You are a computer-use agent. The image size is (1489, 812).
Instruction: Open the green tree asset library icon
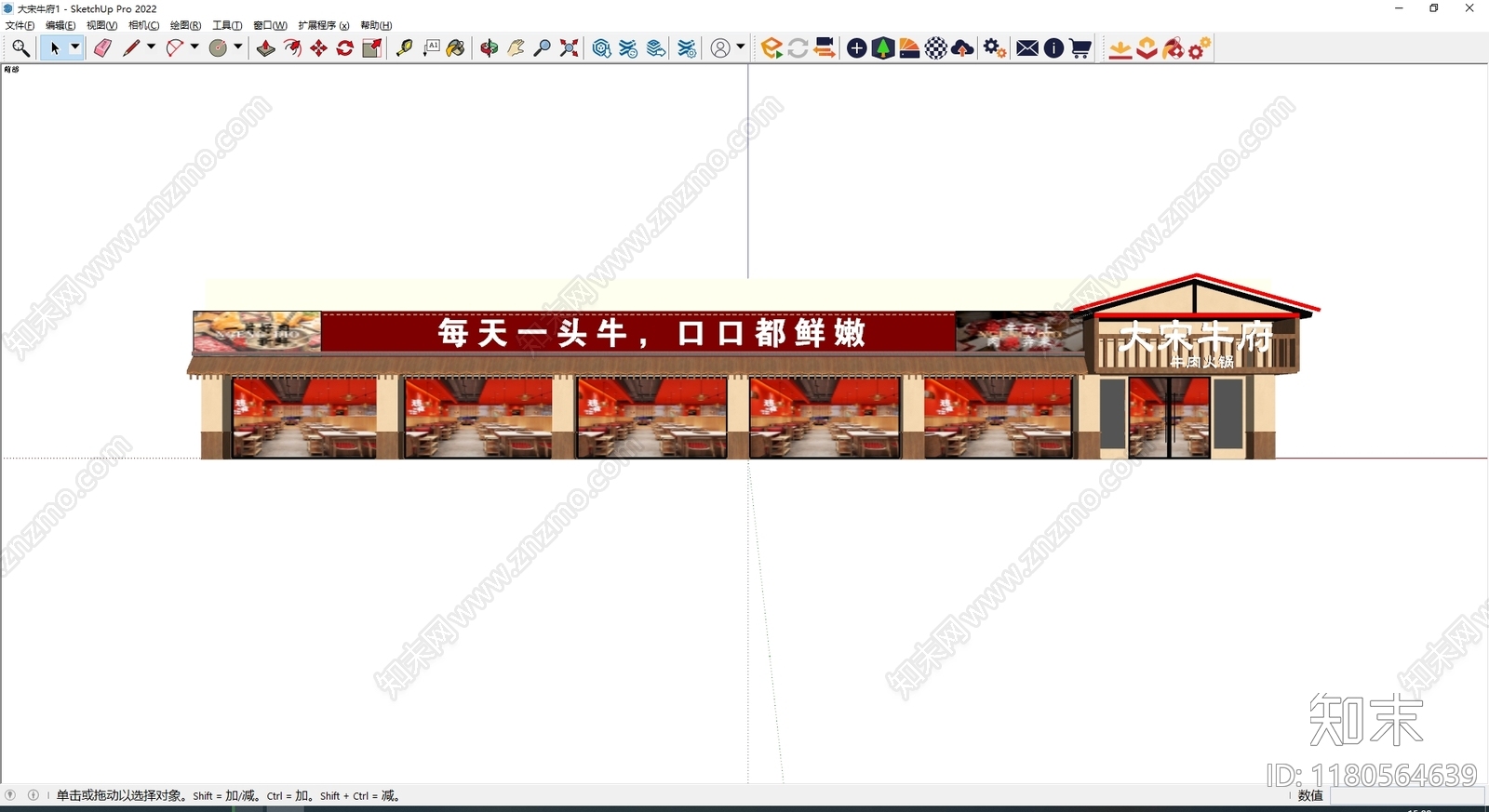tap(883, 48)
